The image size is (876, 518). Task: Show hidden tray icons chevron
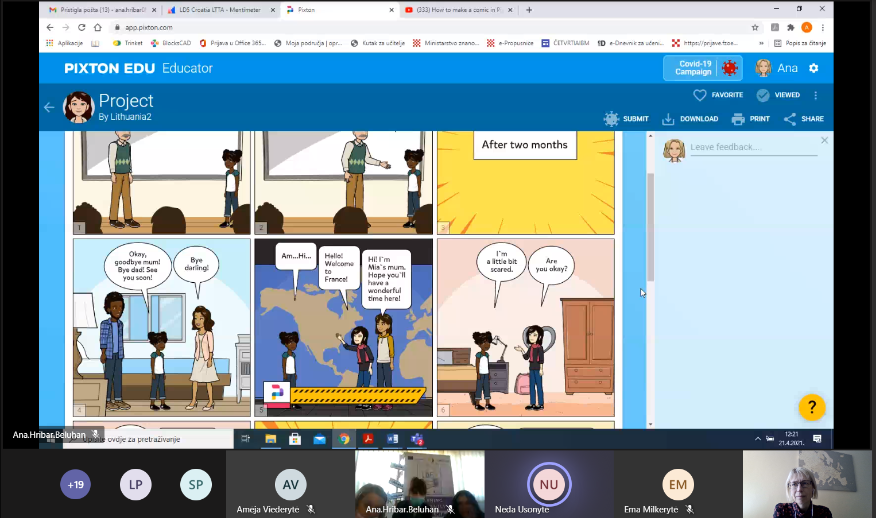pos(758,439)
